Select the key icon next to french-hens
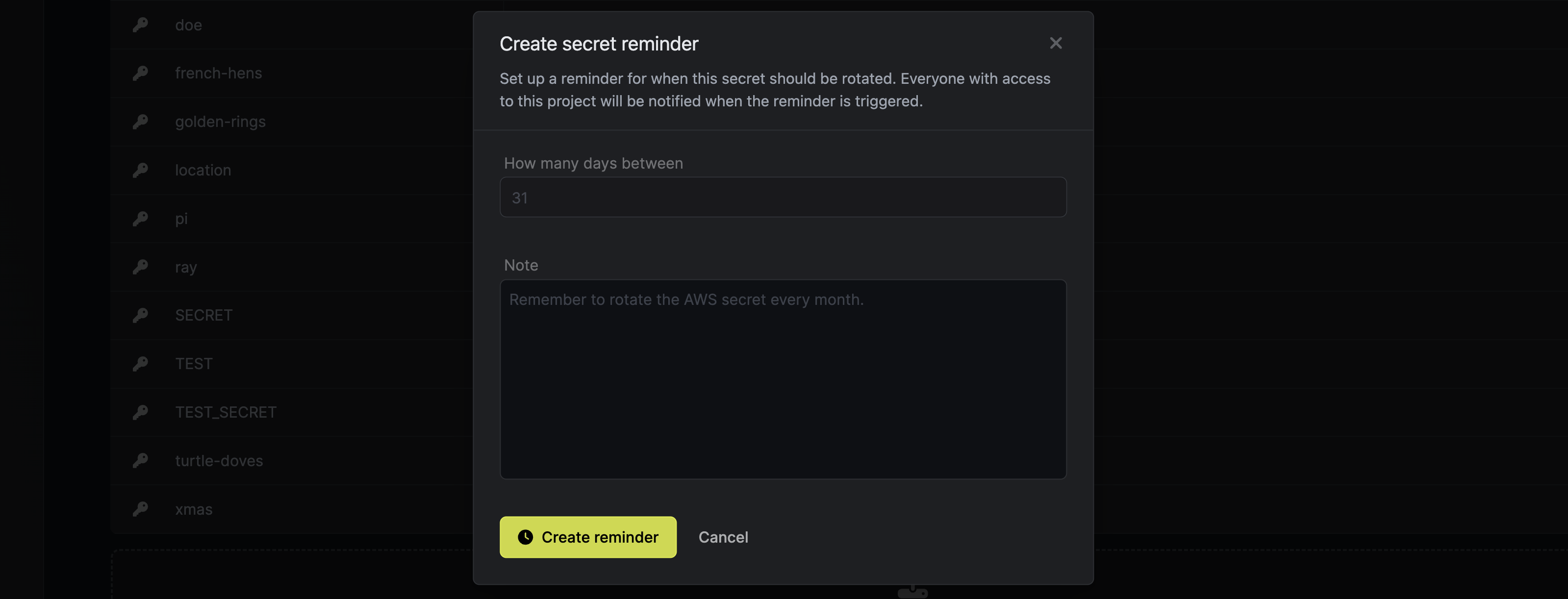This screenshot has width=1568, height=599. click(x=141, y=73)
